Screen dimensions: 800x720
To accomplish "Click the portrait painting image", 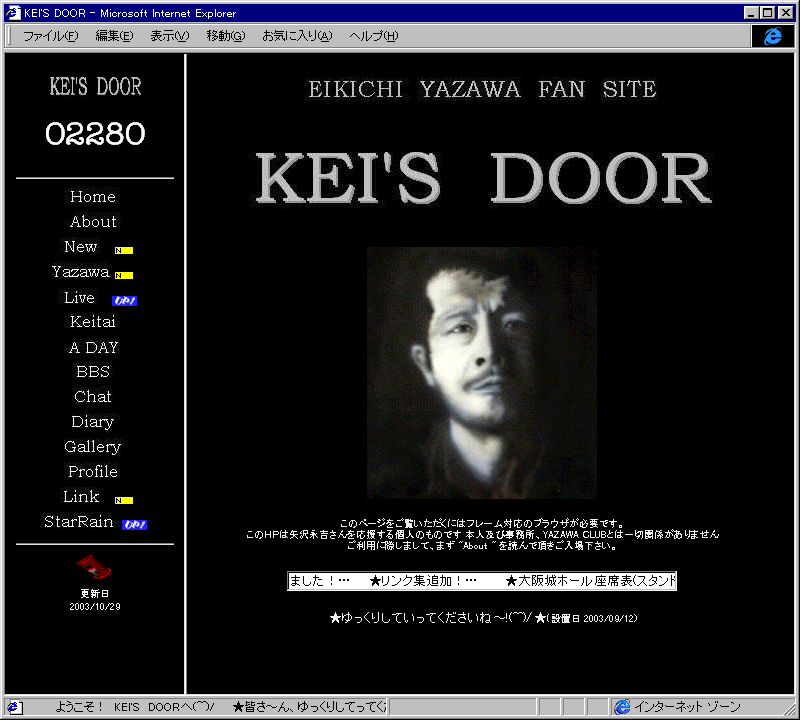I will point(482,373).
